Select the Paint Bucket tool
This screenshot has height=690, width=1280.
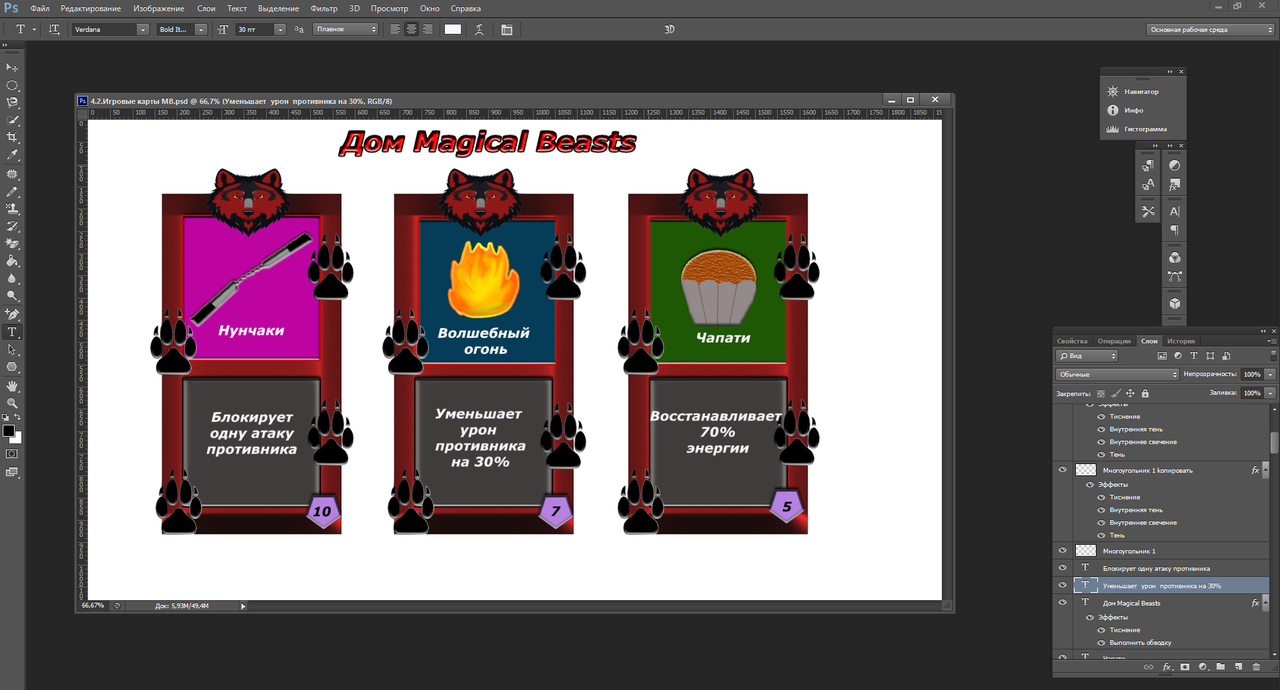pyautogui.click(x=13, y=261)
